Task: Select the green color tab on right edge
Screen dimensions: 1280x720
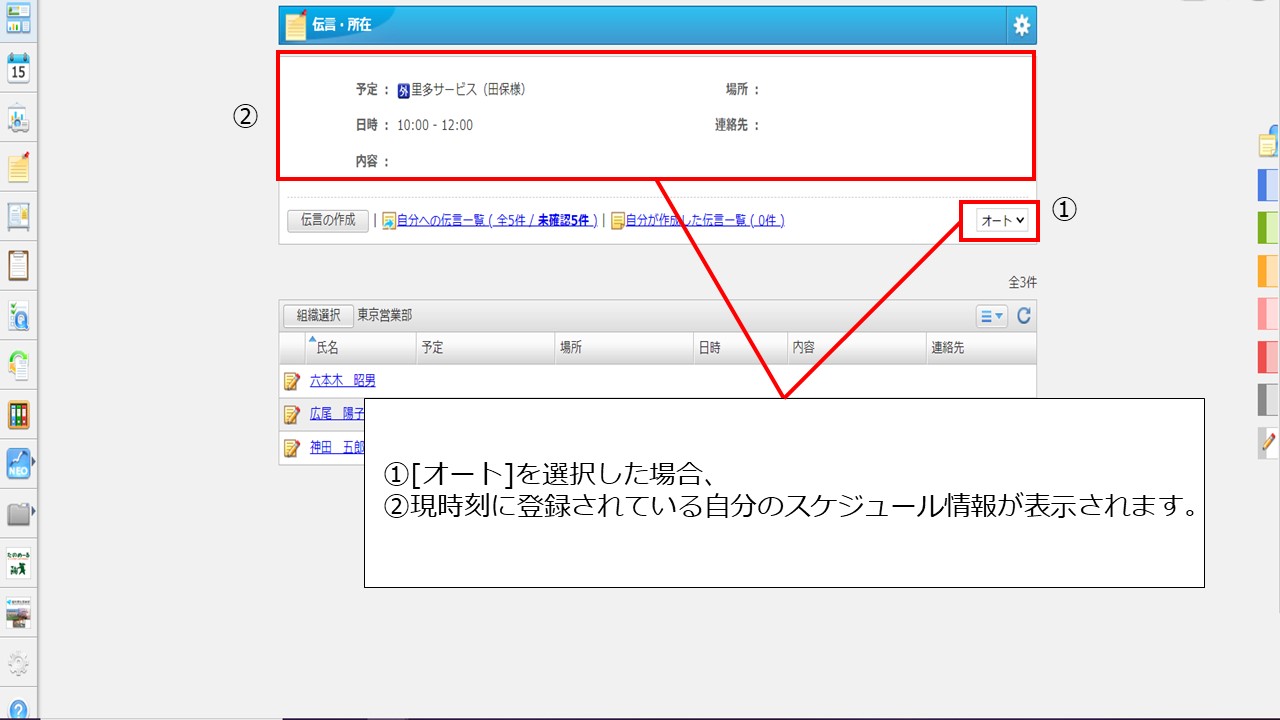Action: [1268, 228]
